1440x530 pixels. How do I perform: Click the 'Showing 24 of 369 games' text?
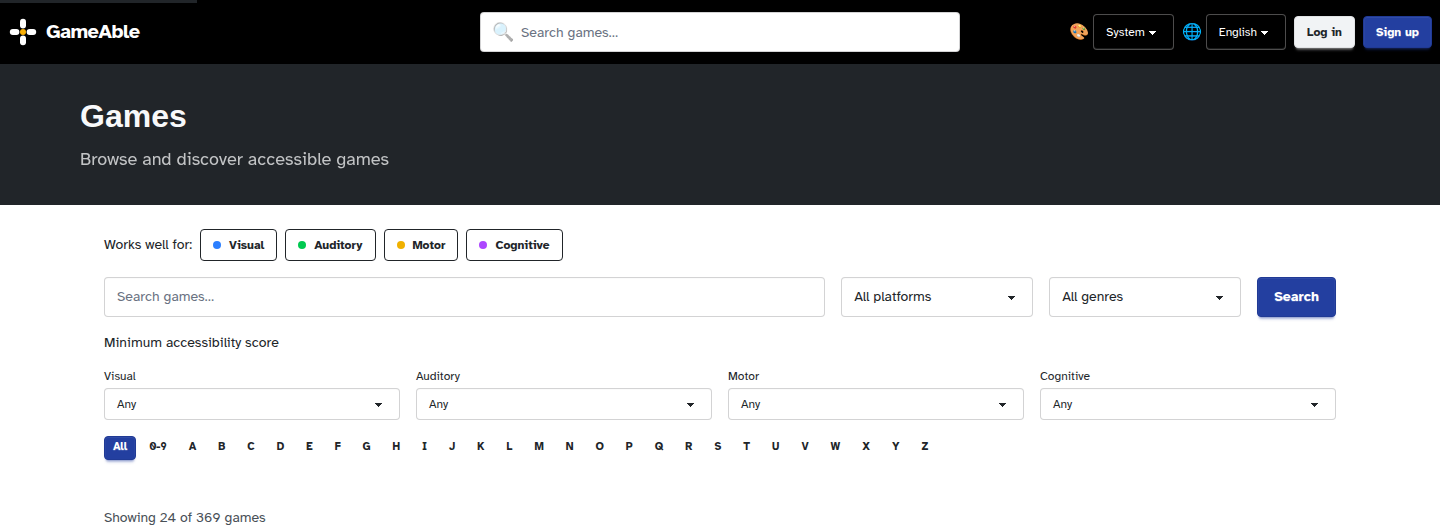tap(185, 518)
